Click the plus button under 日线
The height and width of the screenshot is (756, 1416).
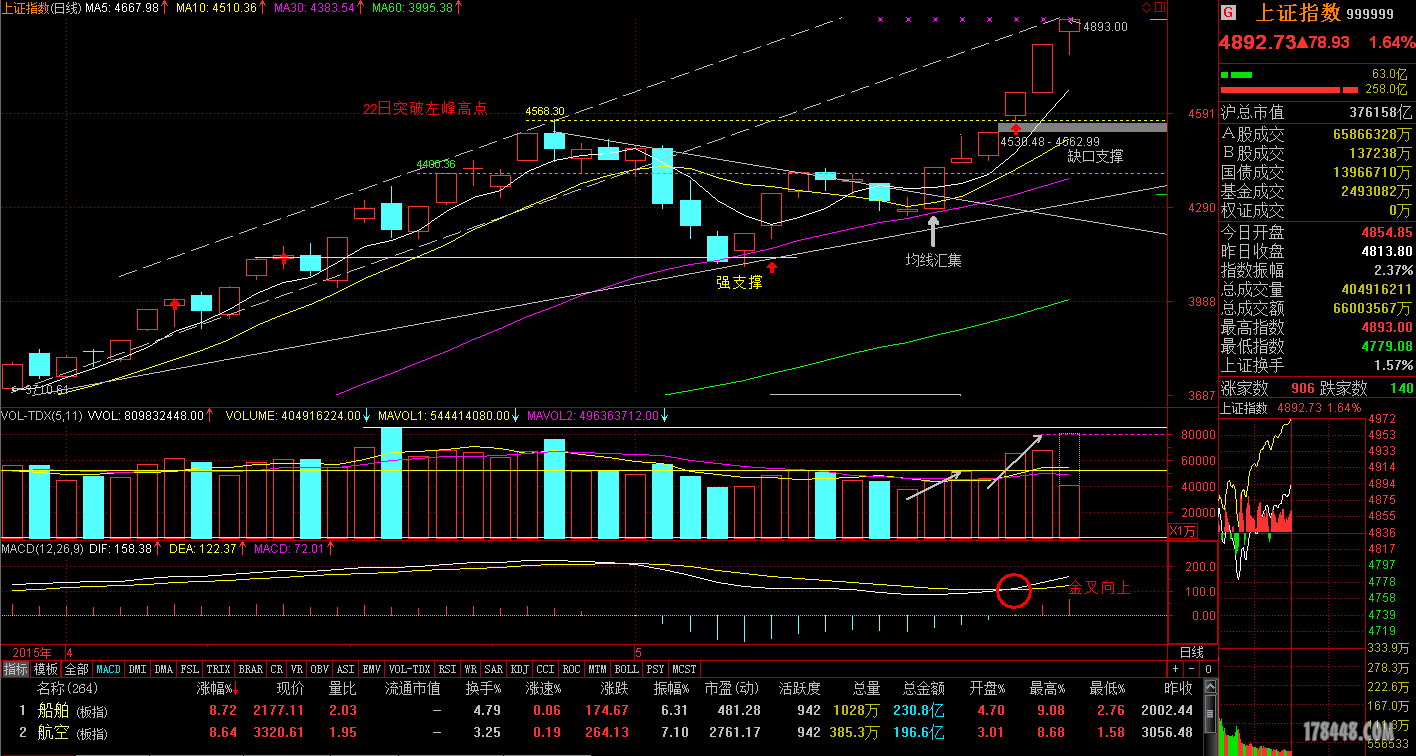point(1175,669)
